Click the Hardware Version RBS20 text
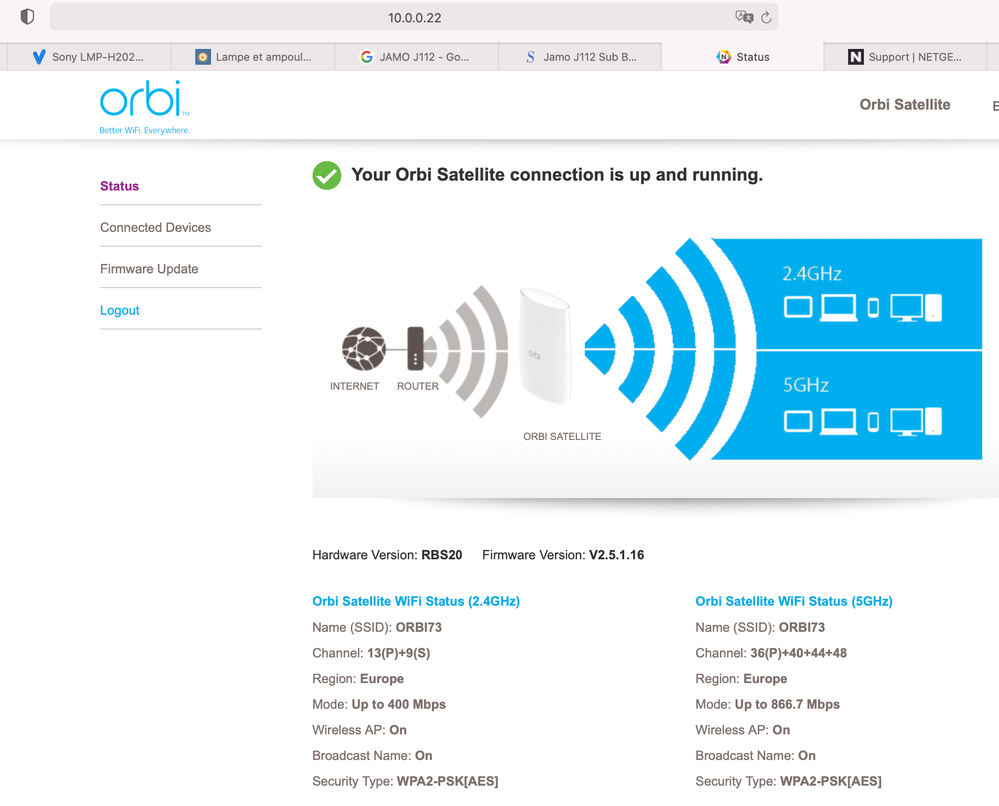This screenshot has width=999, height=806. click(x=387, y=555)
